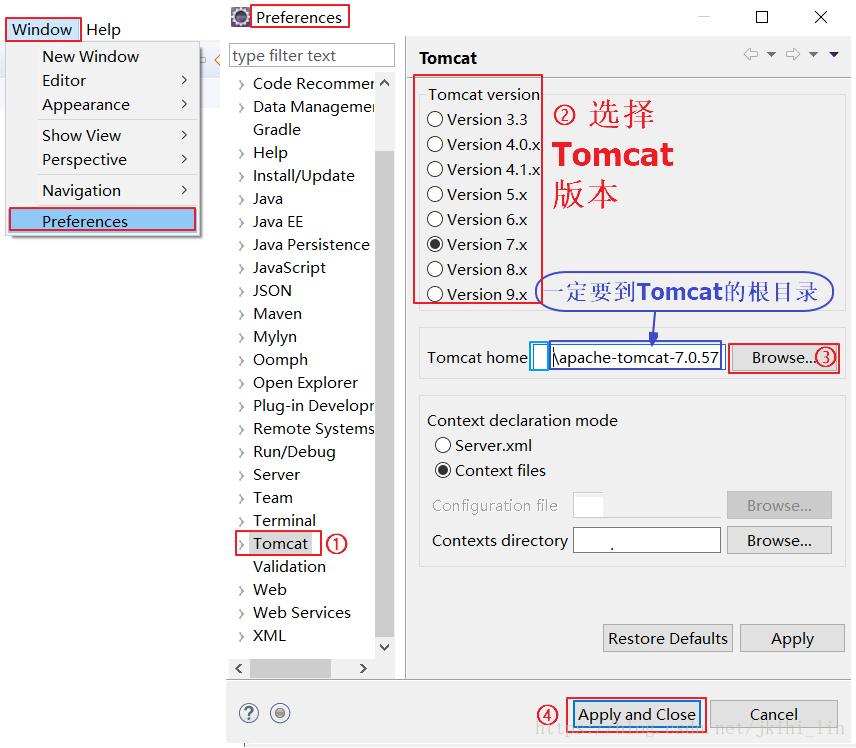Close the Preferences dialog window
The image size is (856, 748).
point(821,17)
